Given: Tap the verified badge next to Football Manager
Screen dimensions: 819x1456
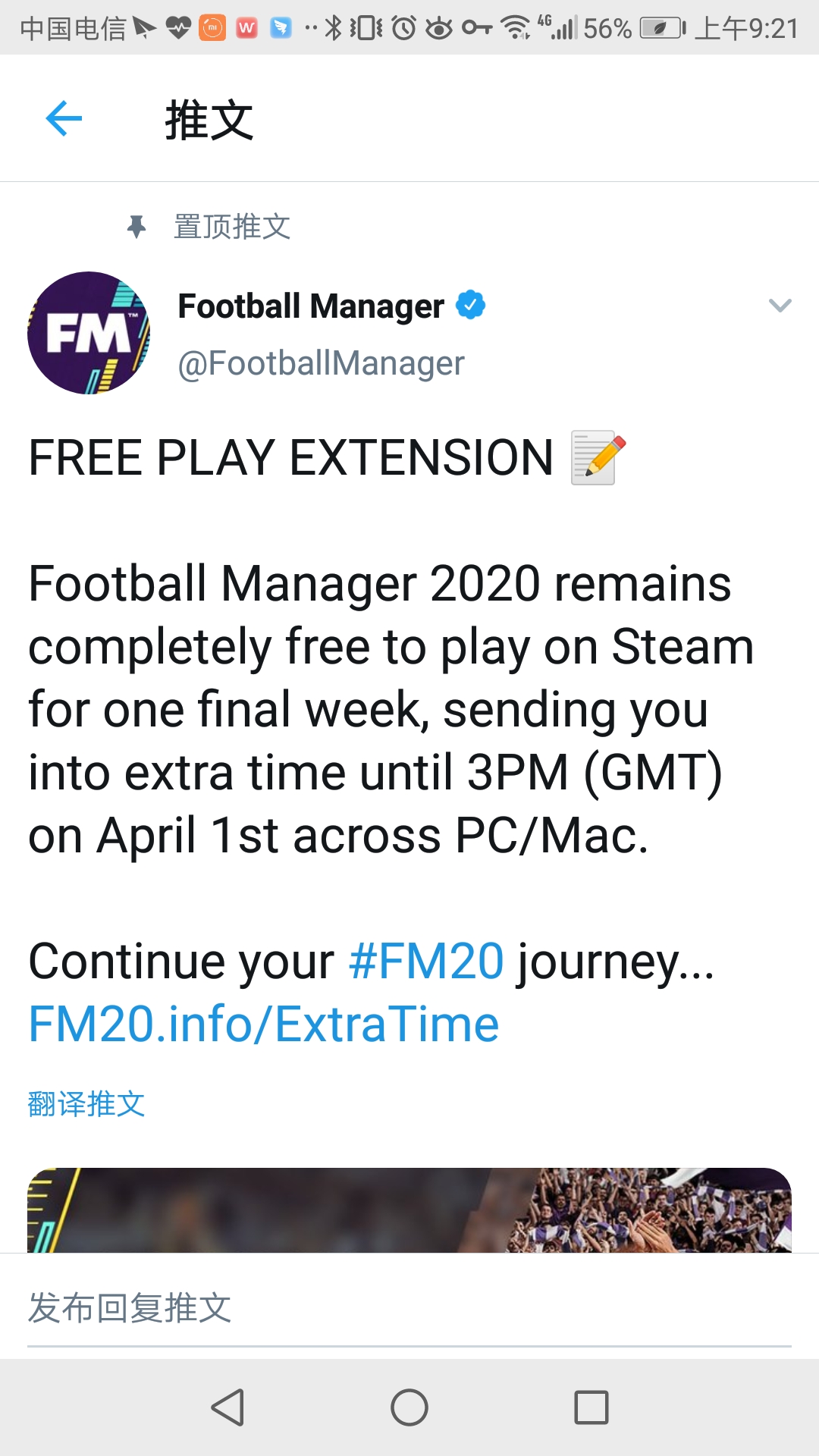Looking at the screenshot, I should (470, 304).
